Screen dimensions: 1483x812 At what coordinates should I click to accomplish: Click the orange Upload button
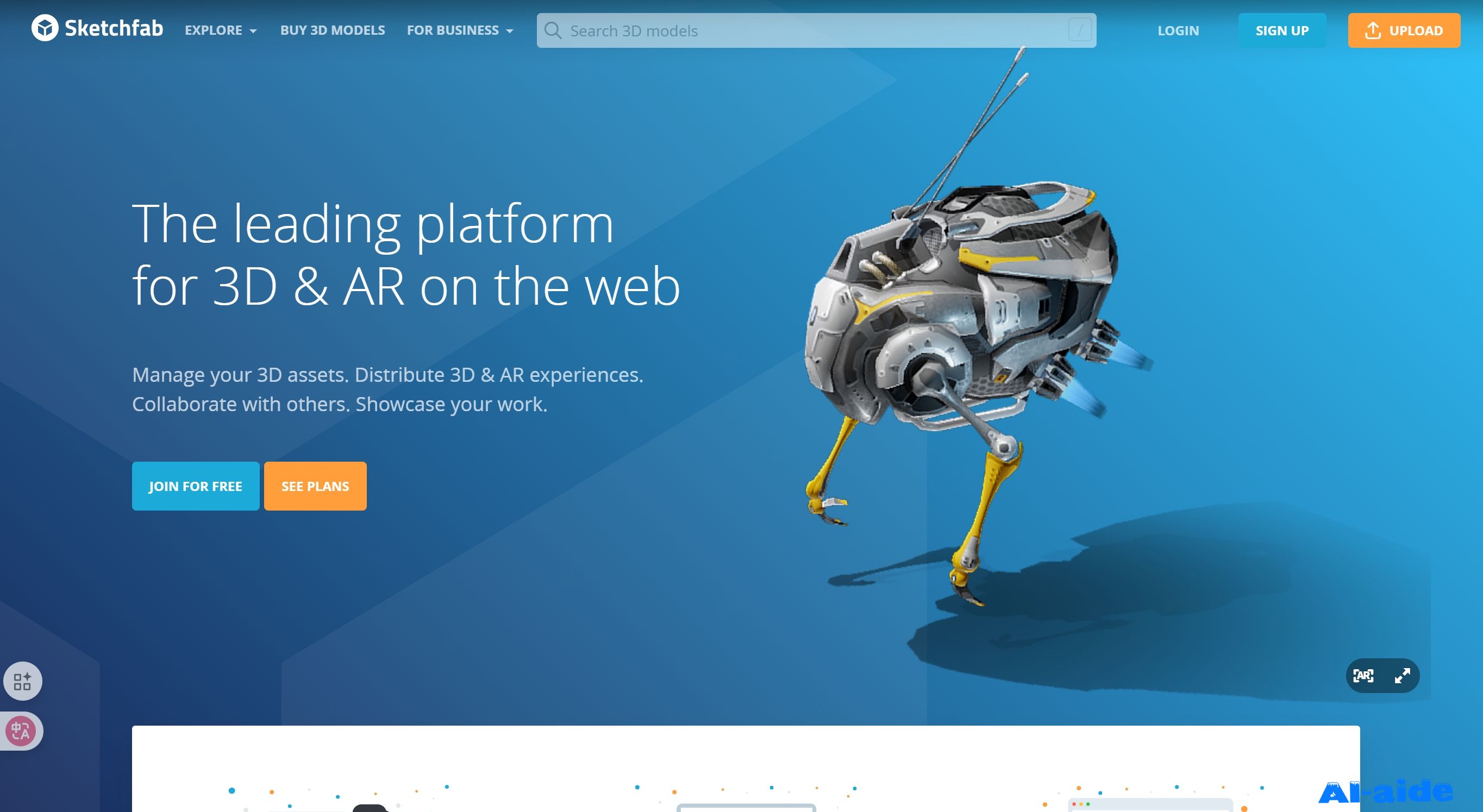click(1404, 30)
